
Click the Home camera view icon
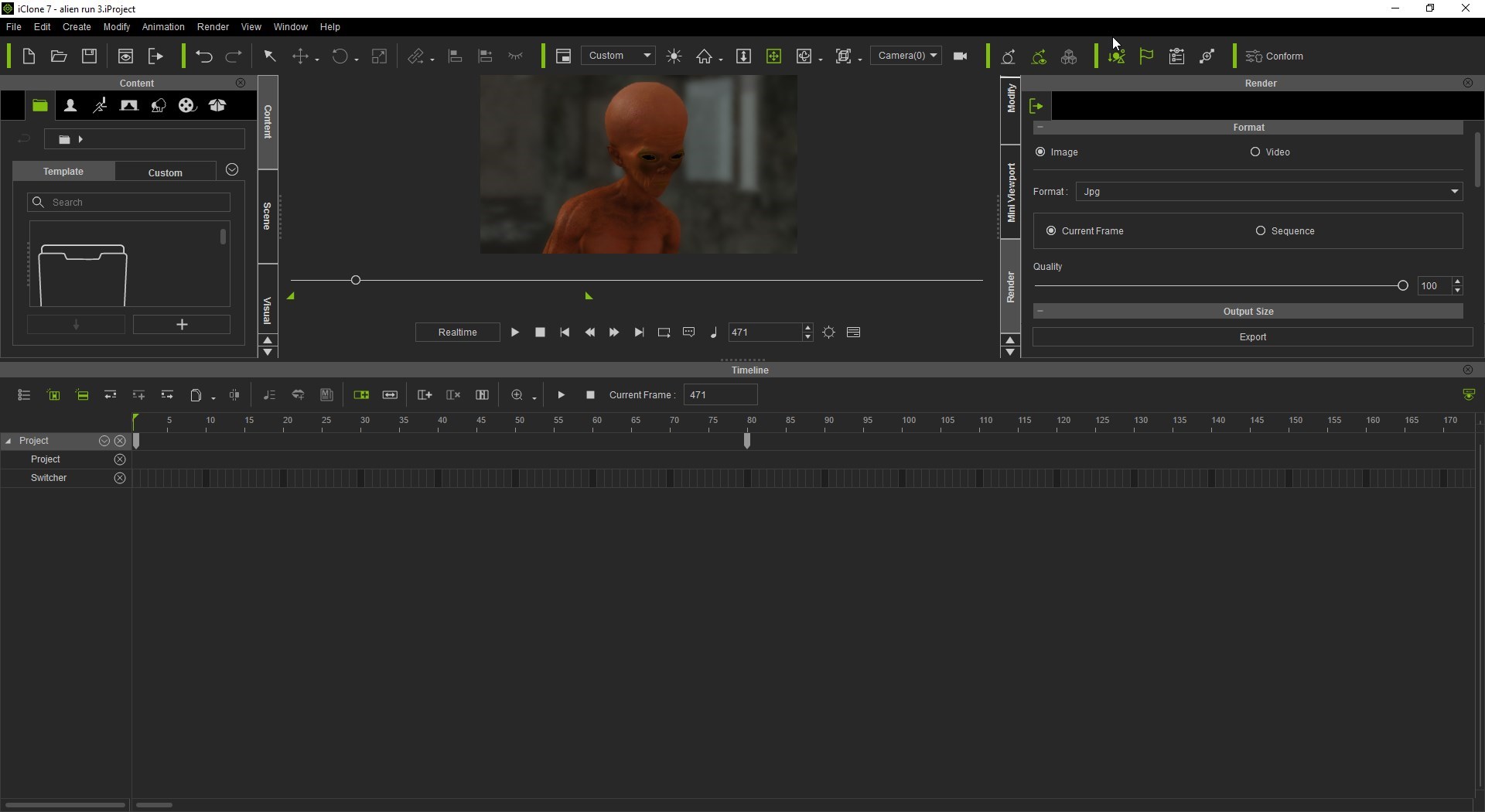(x=705, y=56)
